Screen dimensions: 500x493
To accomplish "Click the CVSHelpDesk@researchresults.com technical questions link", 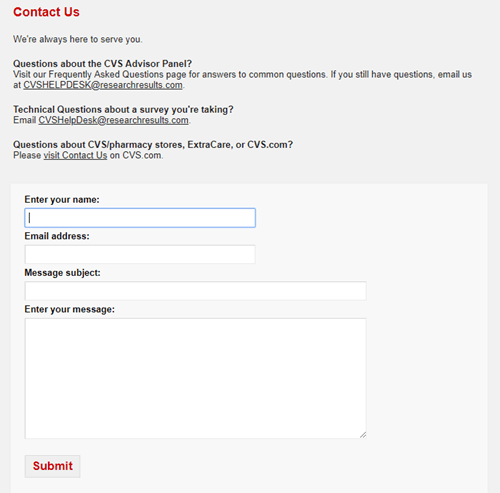I will pyautogui.click(x=113, y=120).
